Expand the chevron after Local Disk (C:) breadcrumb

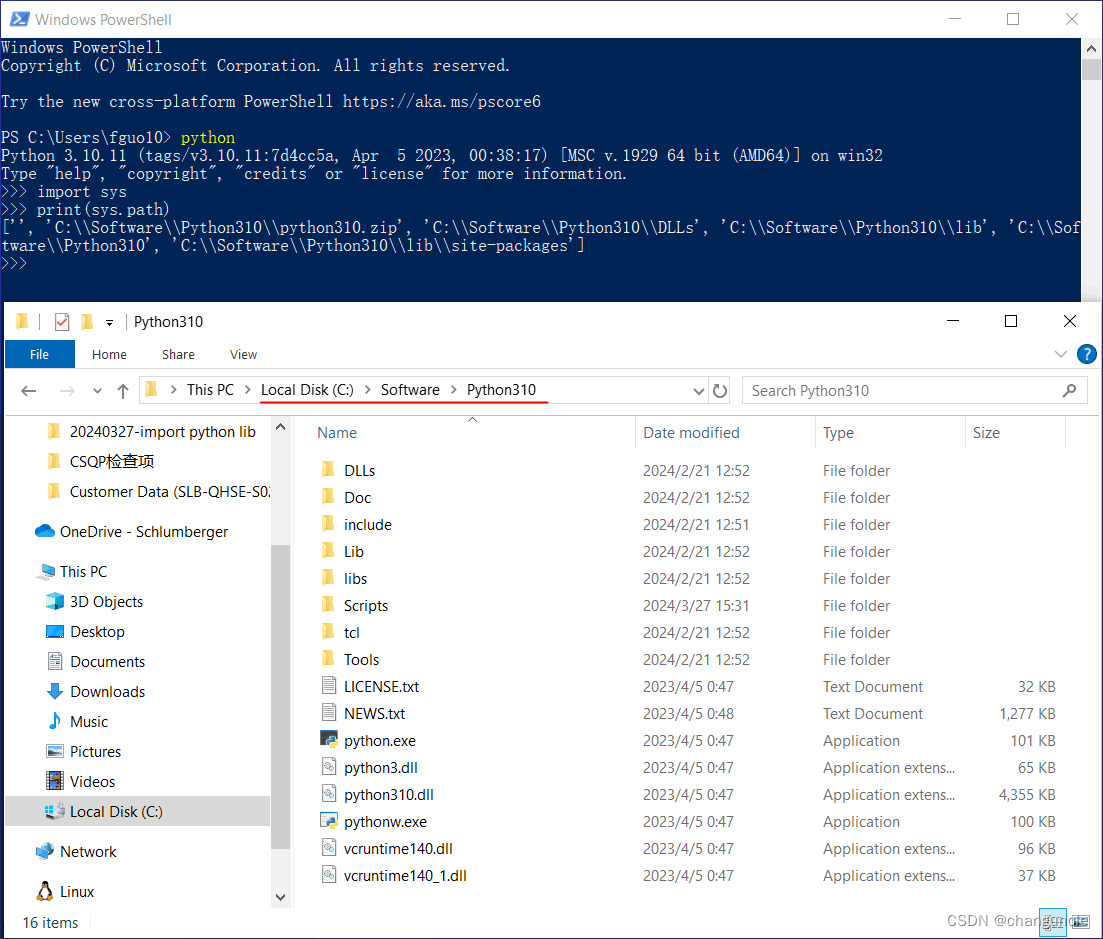pyautogui.click(x=367, y=390)
